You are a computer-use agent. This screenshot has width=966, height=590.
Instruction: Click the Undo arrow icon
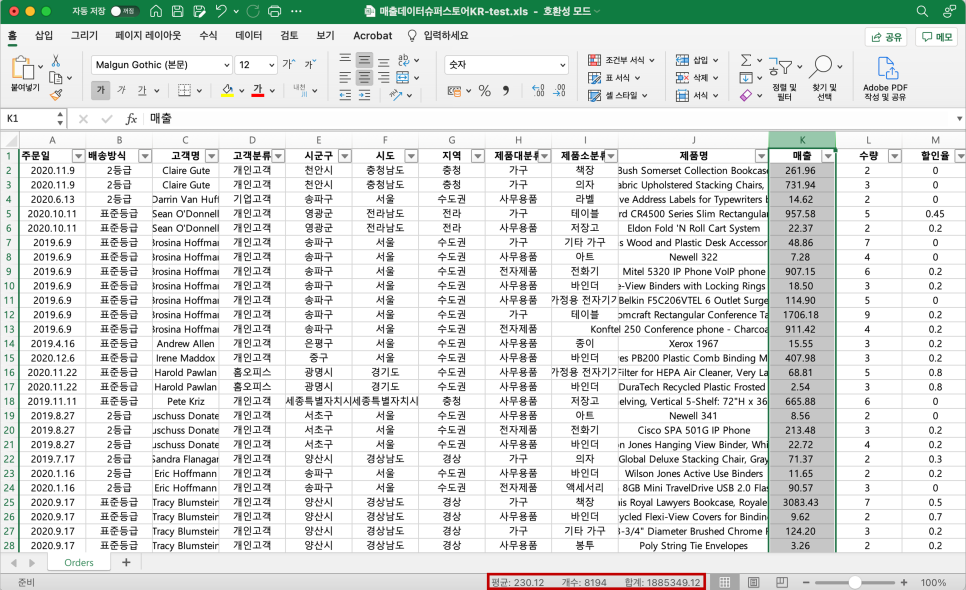tap(221, 11)
